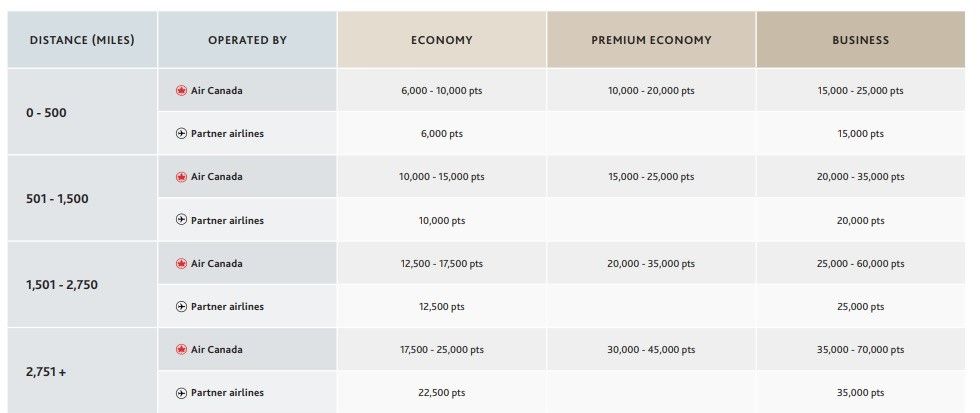Select the 35,000 - 70,000 pts business cell
Viewport: 980px width, 413px height.
click(860, 350)
